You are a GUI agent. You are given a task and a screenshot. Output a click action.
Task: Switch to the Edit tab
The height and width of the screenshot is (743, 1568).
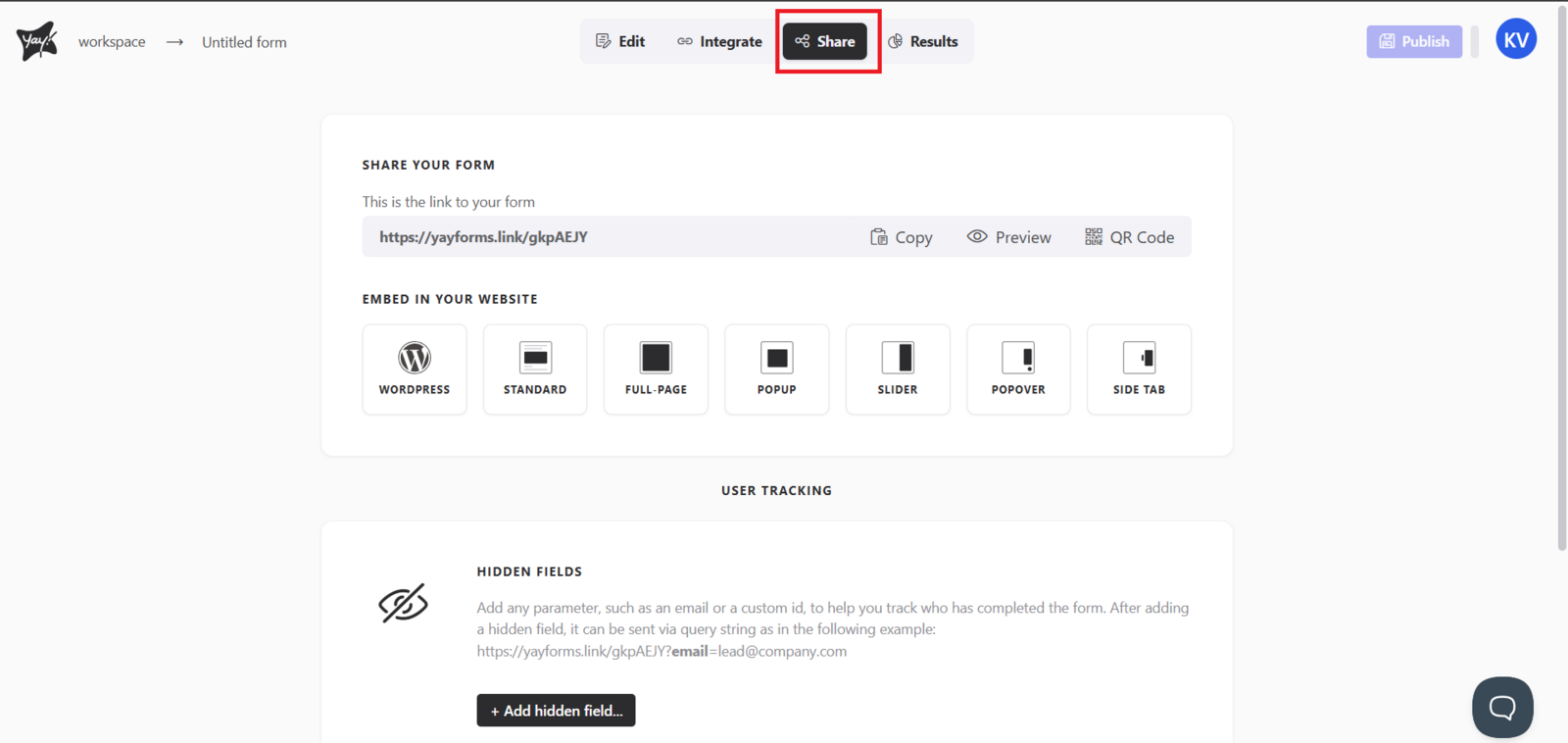pos(620,41)
